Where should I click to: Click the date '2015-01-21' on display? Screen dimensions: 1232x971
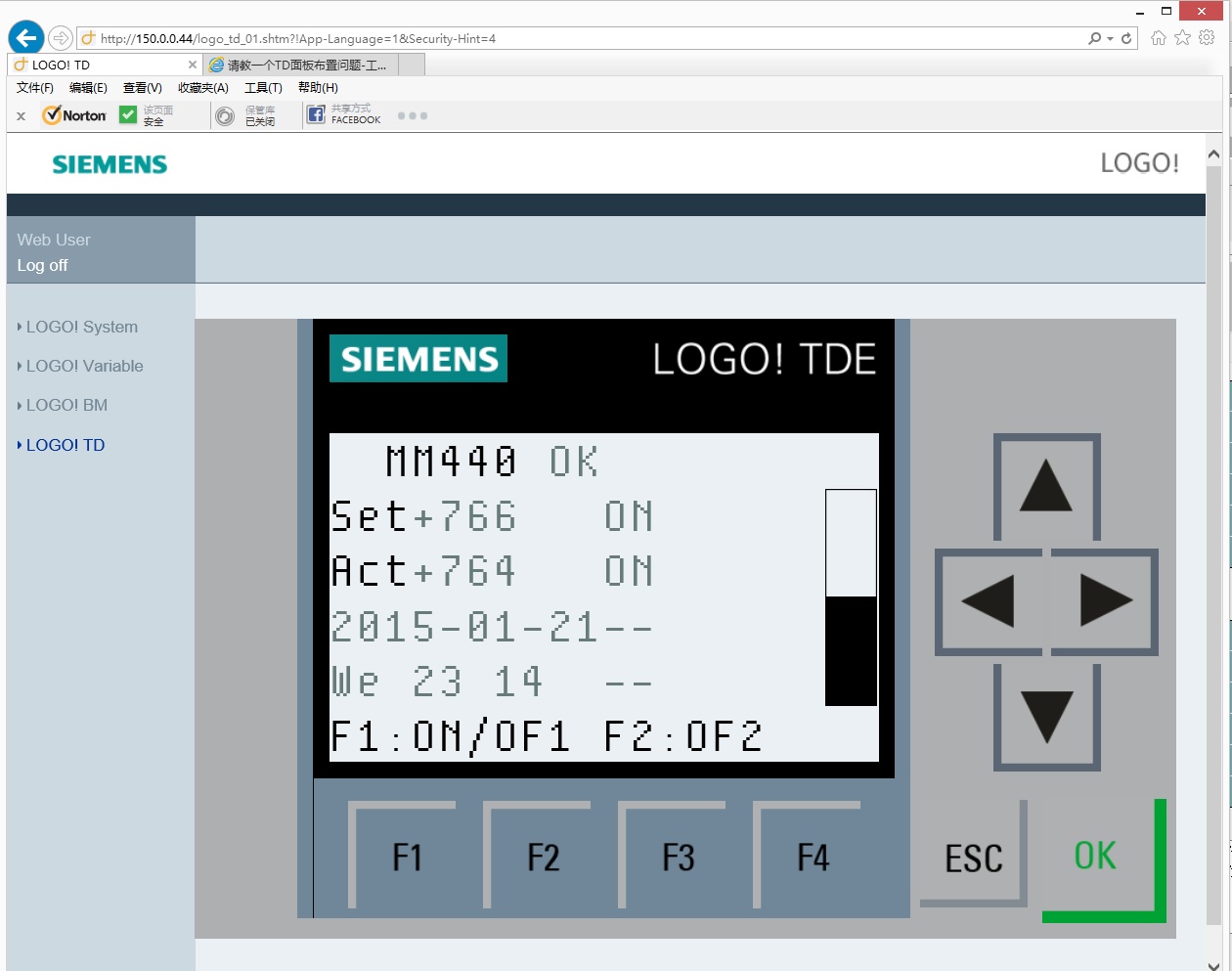click(x=464, y=627)
